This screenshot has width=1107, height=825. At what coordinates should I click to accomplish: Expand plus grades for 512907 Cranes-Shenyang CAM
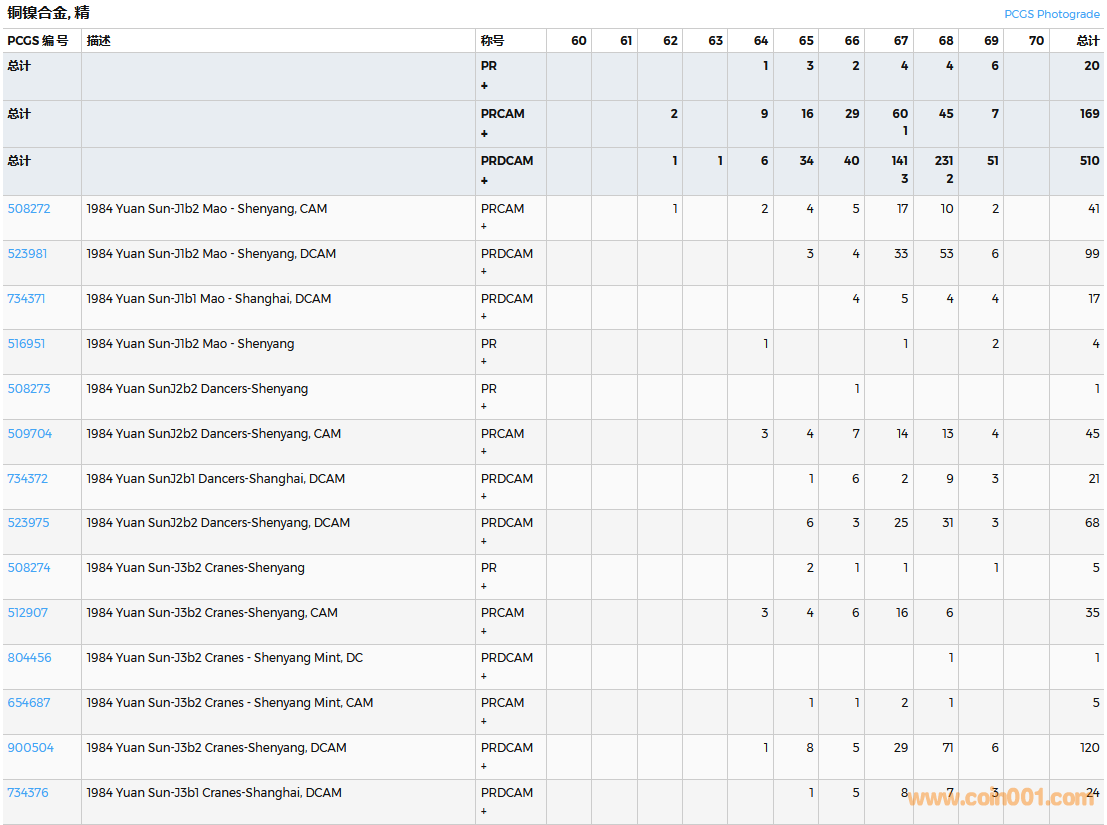click(484, 632)
